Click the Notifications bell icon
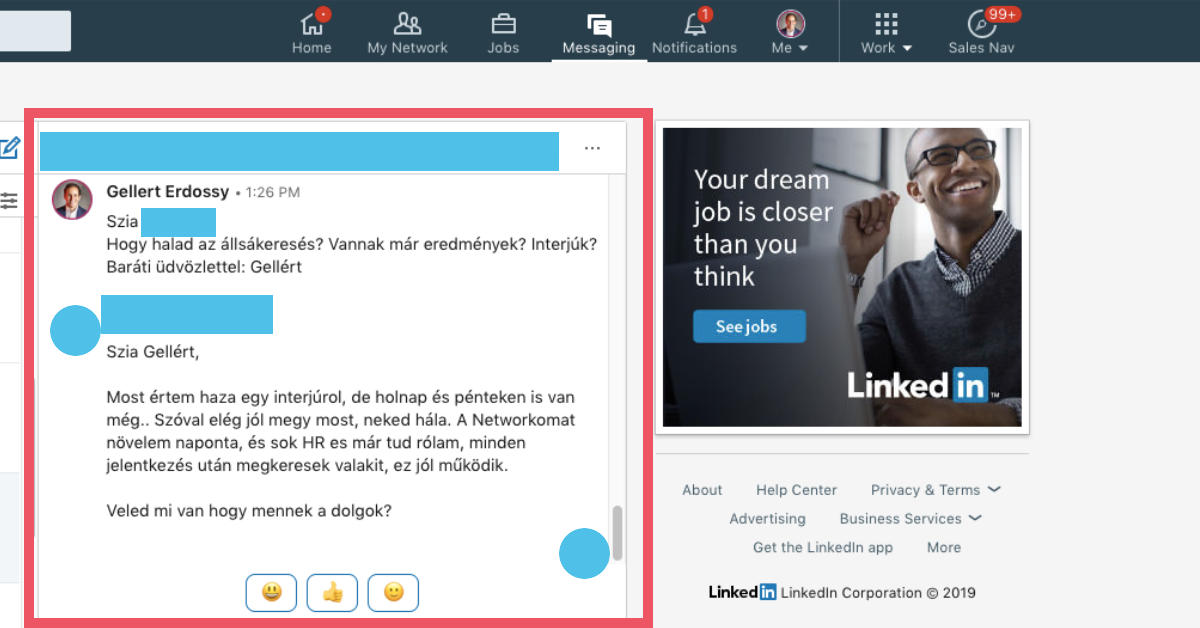1200x628 pixels. [694, 24]
